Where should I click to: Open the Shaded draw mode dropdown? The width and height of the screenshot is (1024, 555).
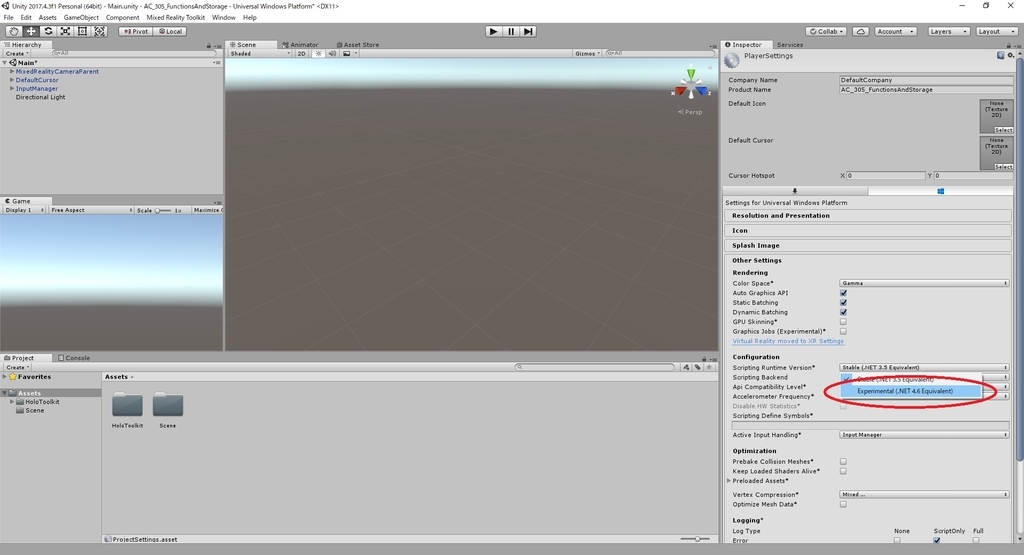pos(259,54)
